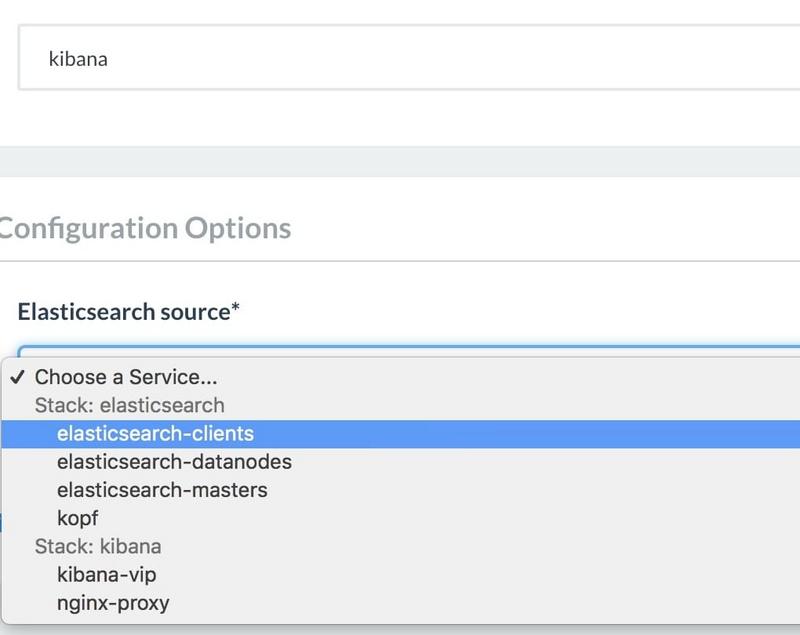Click the empty area right of elasticsearch-clients
The width and height of the screenshot is (800, 635).
[x=526, y=434]
